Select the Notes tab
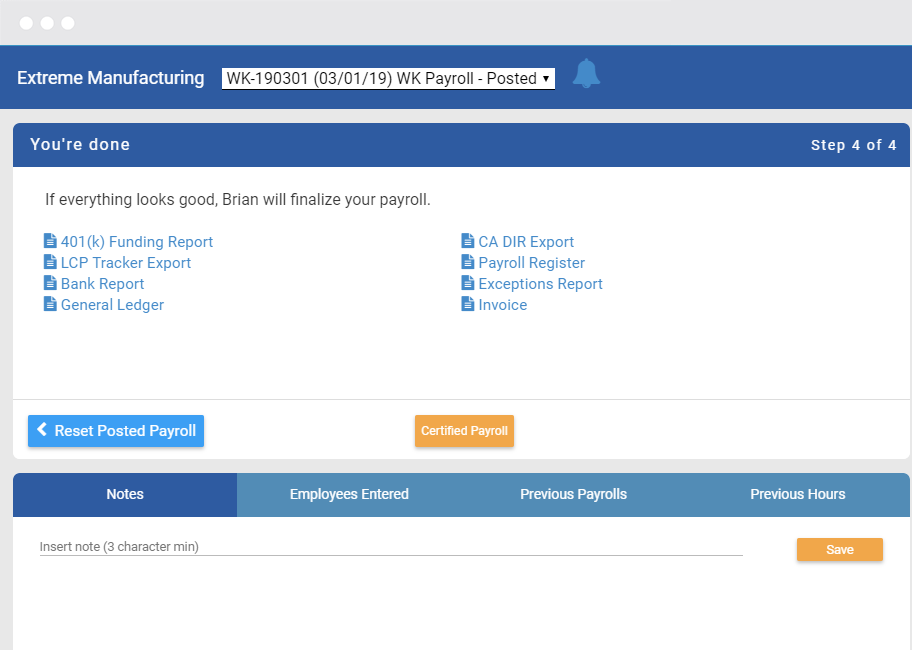 pyautogui.click(x=124, y=494)
